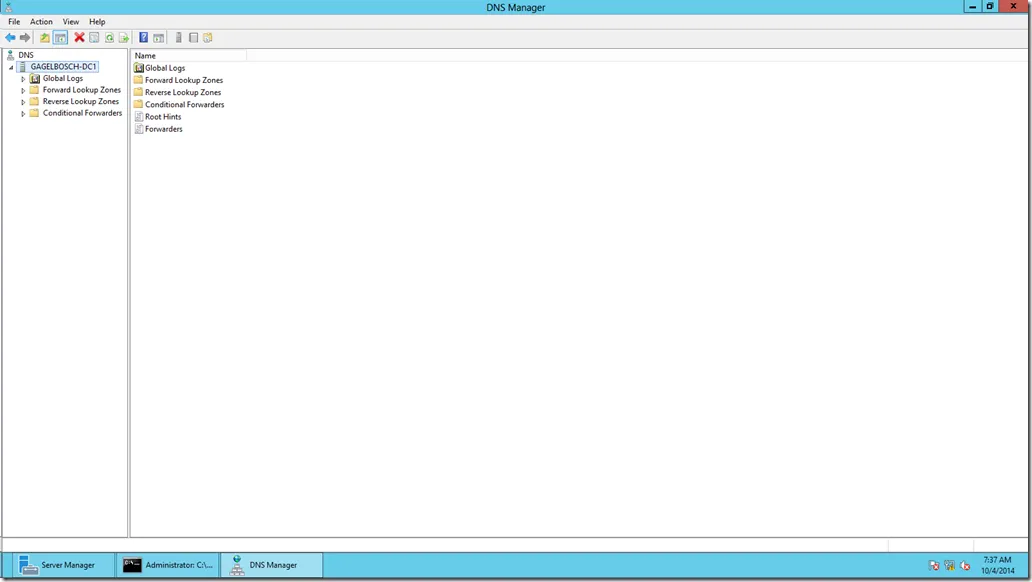Open the Help menu
Screen dimensions: 1032x582
click(97, 22)
